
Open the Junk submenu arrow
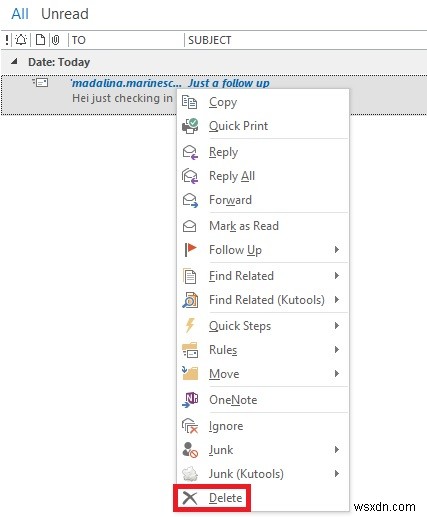[337, 450]
